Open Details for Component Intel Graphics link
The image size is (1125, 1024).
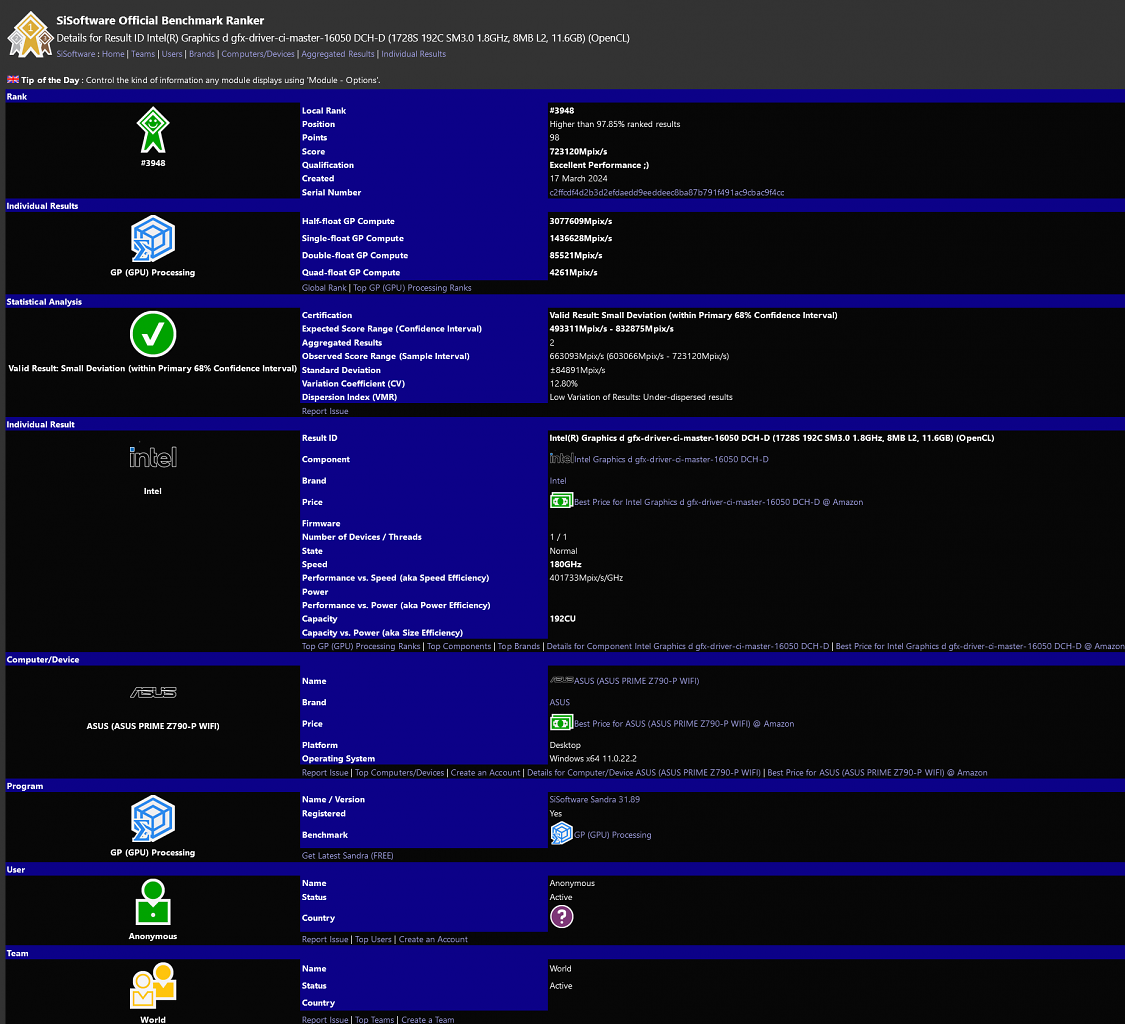tap(688, 647)
